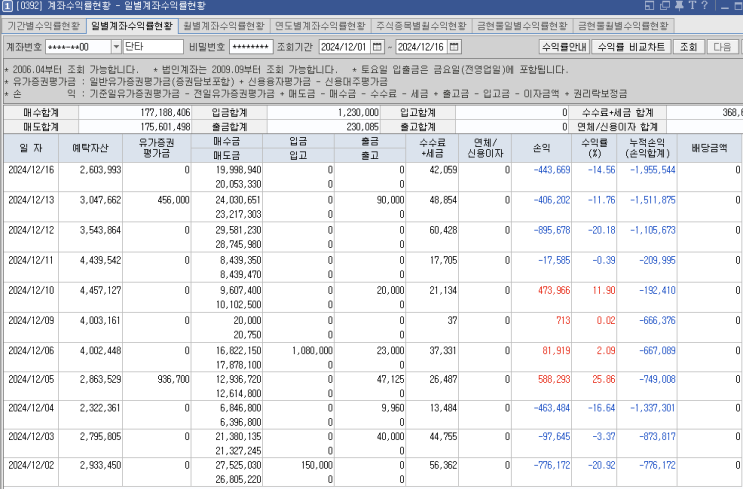Viewport: 743px width, 489px height.
Task: Focus the 비밀번호 password field
Action: pyautogui.click(x=251, y=47)
